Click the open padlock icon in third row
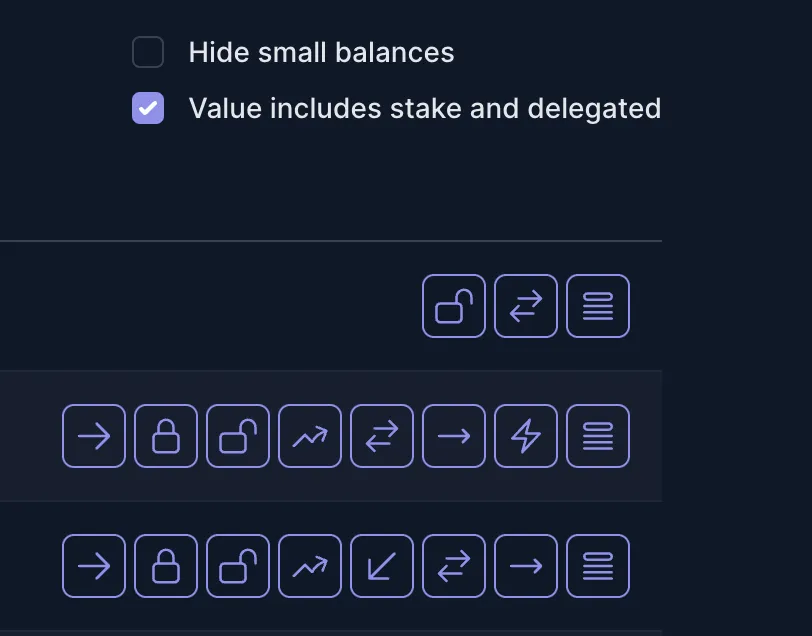 point(238,566)
